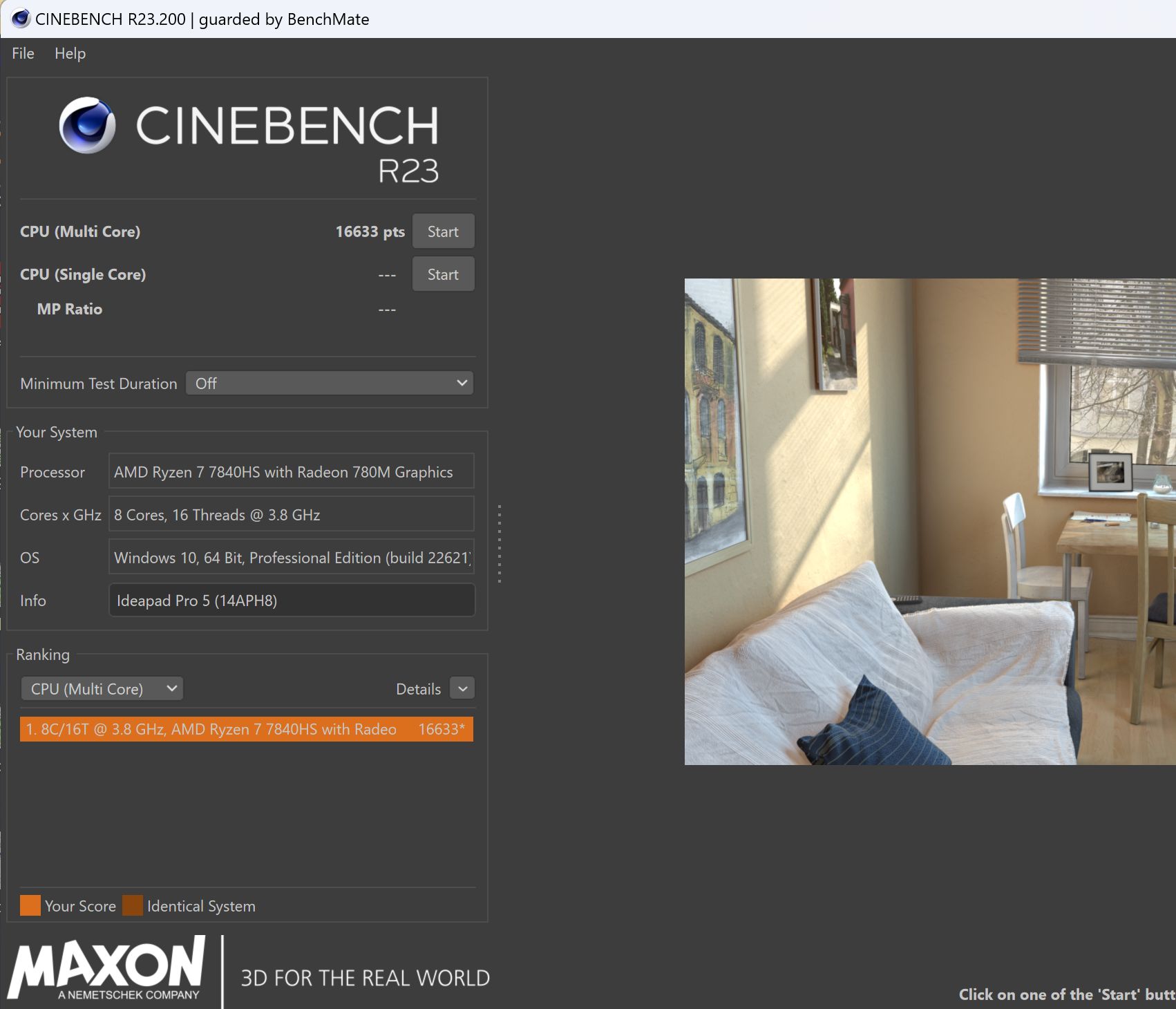
Task: Click the 16633 pts score value
Action: click(x=370, y=232)
